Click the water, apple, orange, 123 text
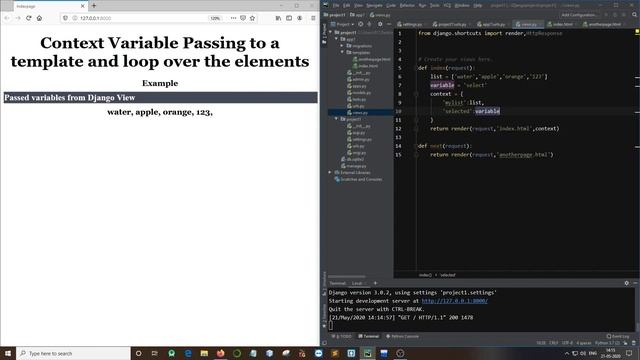 click(x=160, y=112)
